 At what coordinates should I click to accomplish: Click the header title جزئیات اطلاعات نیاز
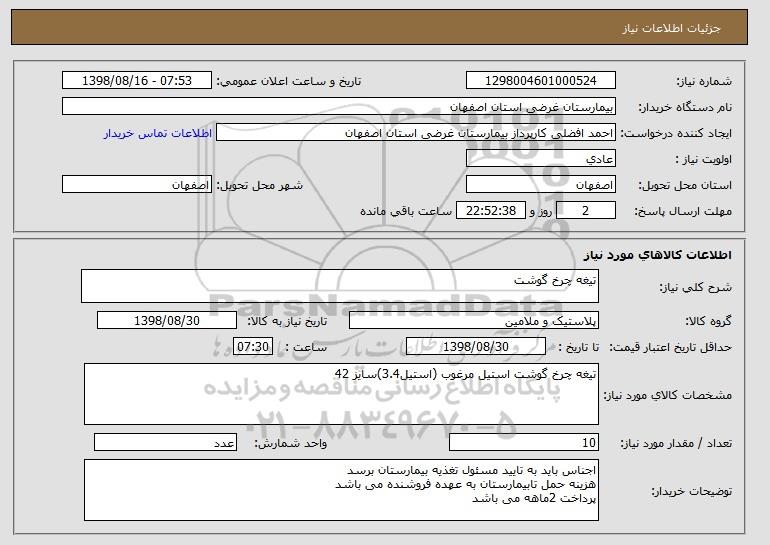671,28
